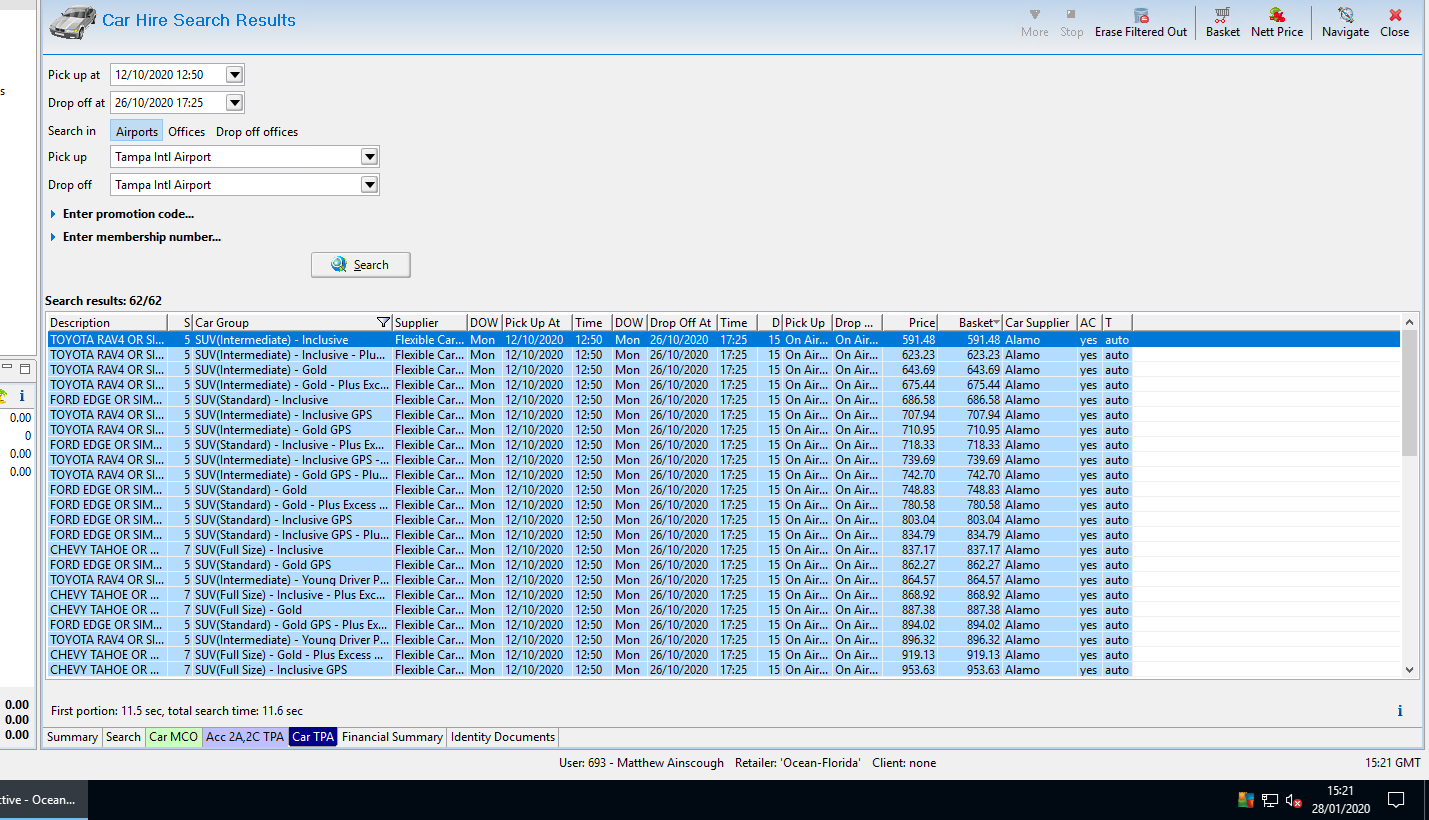Open the Financial Summary tab
1429x820 pixels.
[x=392, y=737]
